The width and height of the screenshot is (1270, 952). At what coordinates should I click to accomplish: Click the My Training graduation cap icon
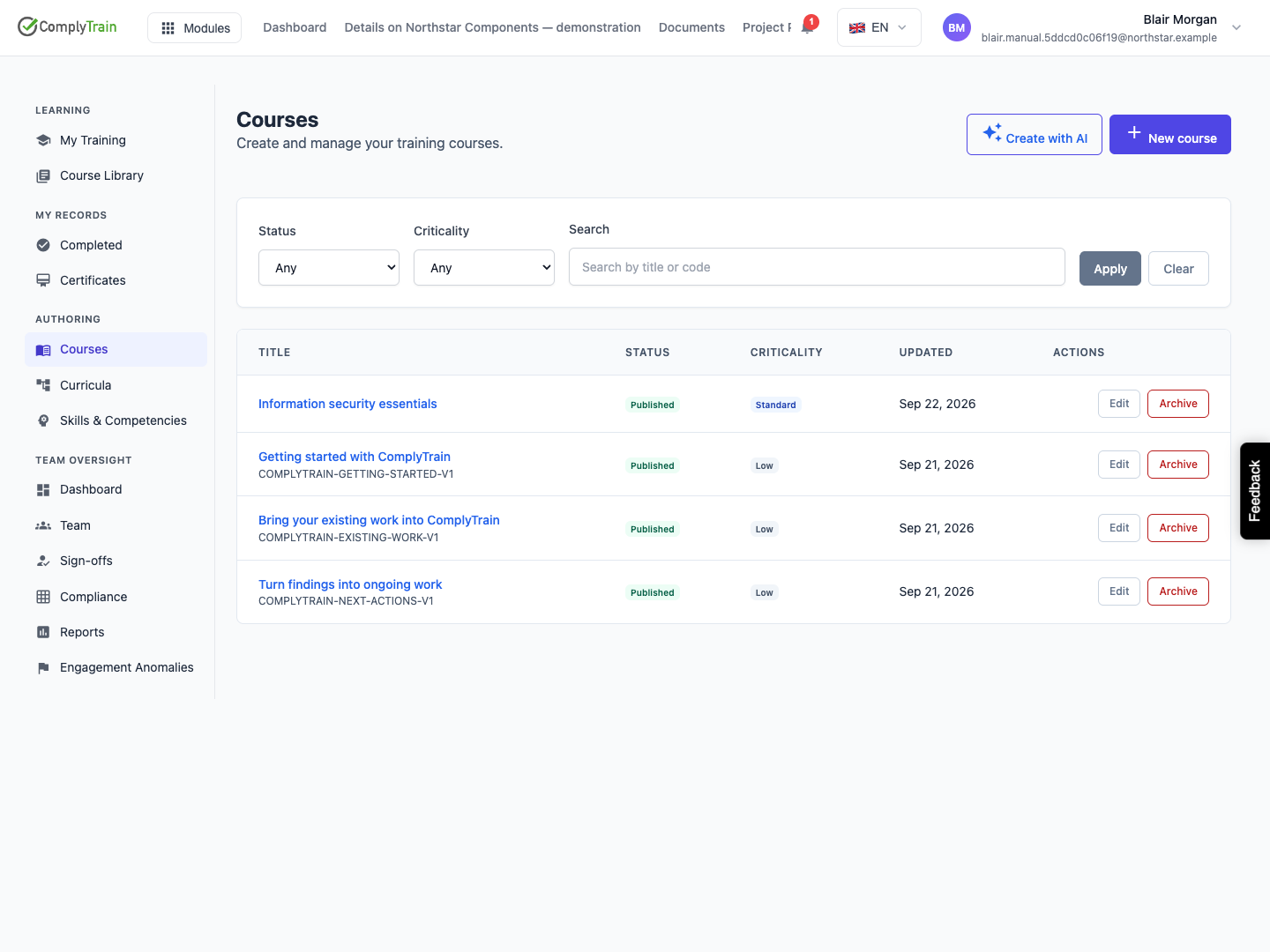[x=43, y=140]
